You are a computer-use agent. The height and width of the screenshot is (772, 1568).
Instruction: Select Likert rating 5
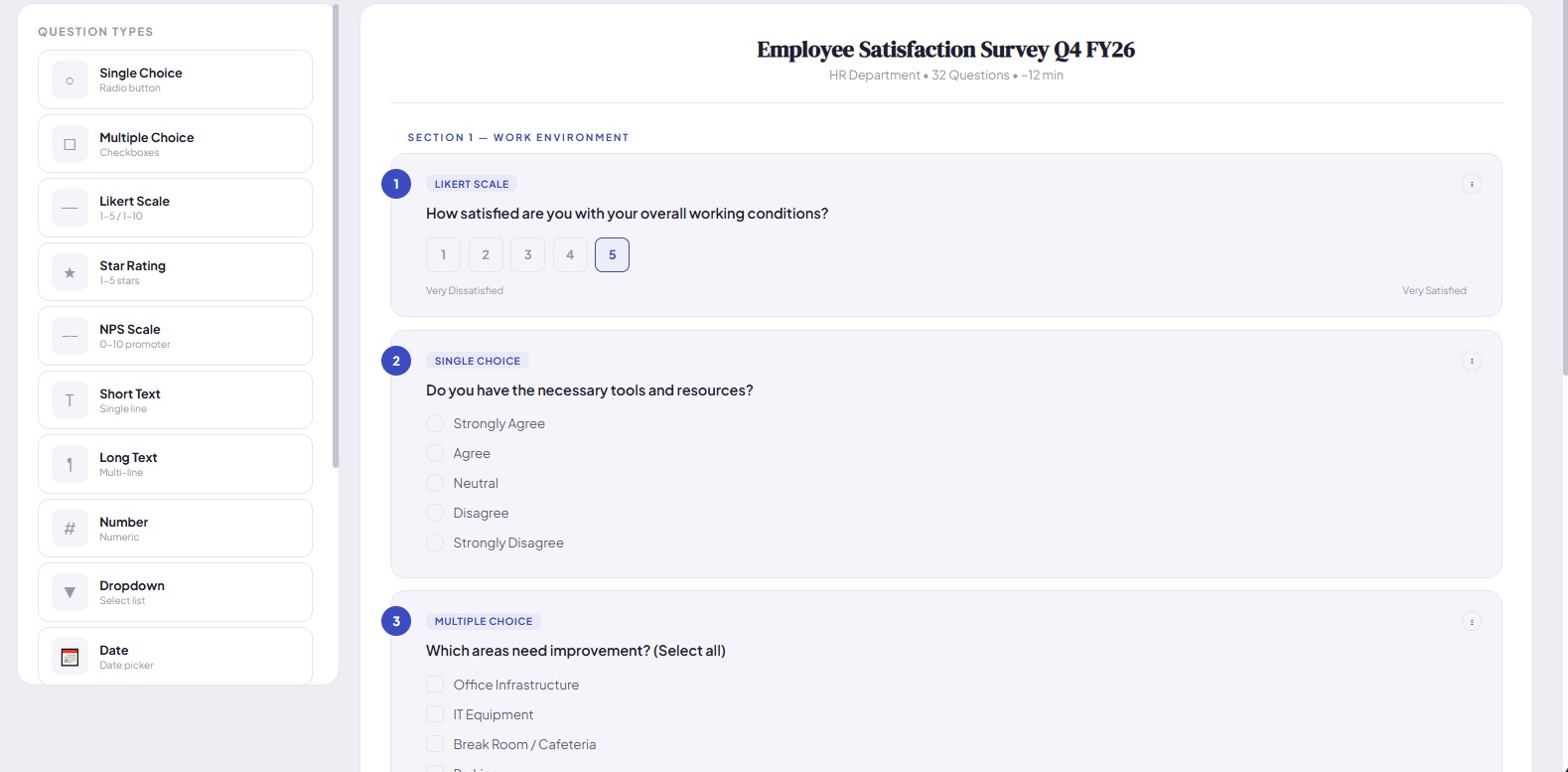(612, 254)
